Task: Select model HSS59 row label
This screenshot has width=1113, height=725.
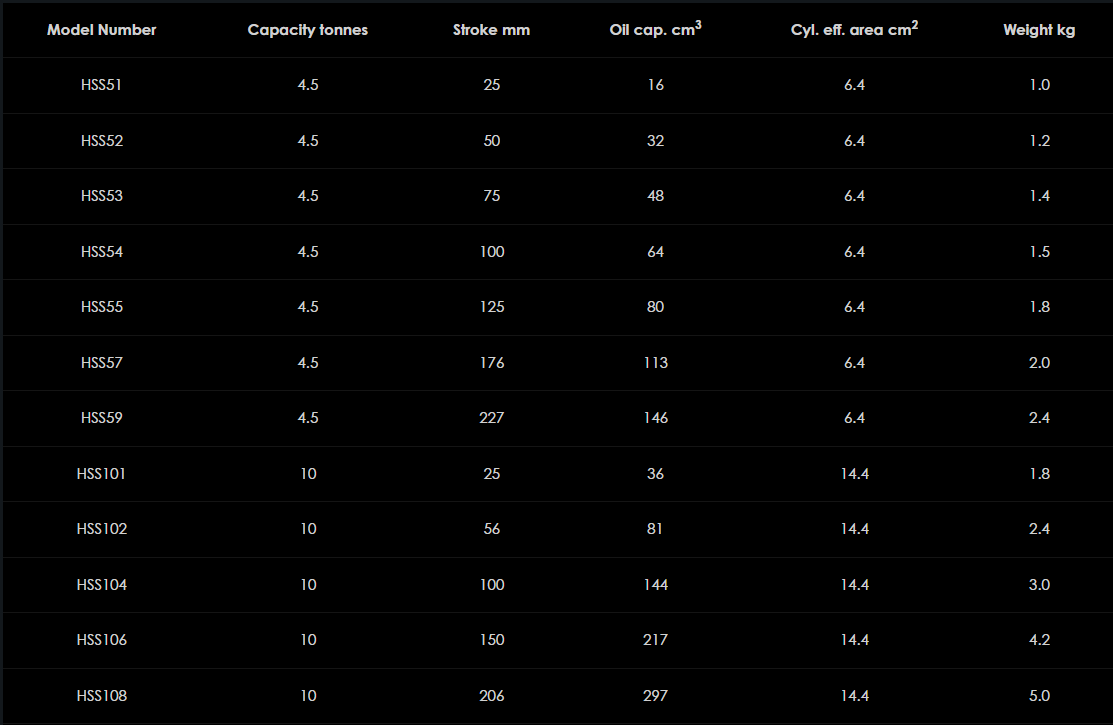Action: point(102,418)
